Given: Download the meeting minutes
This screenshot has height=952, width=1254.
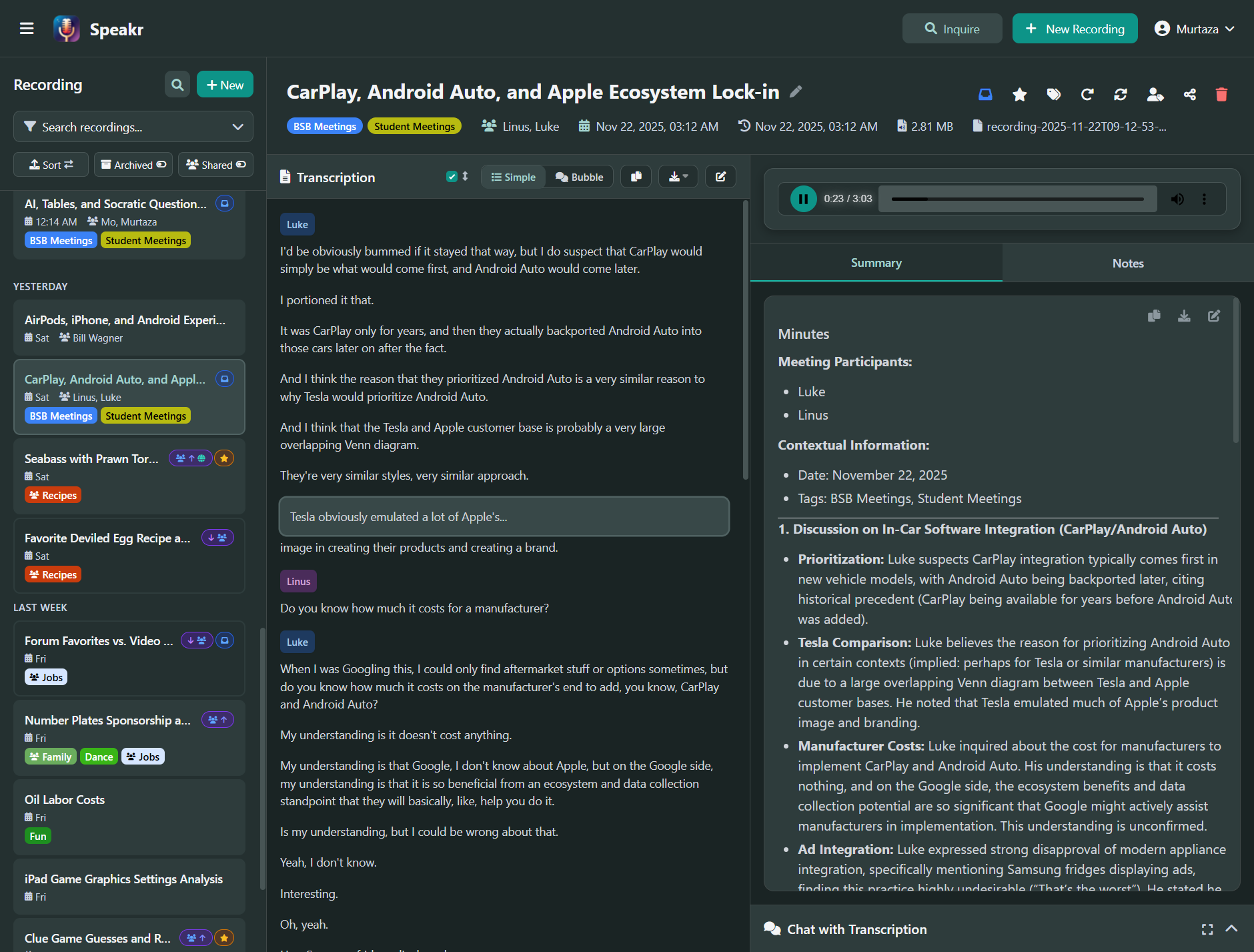Looking at the screenshot, I should [x=1184, y=316].
